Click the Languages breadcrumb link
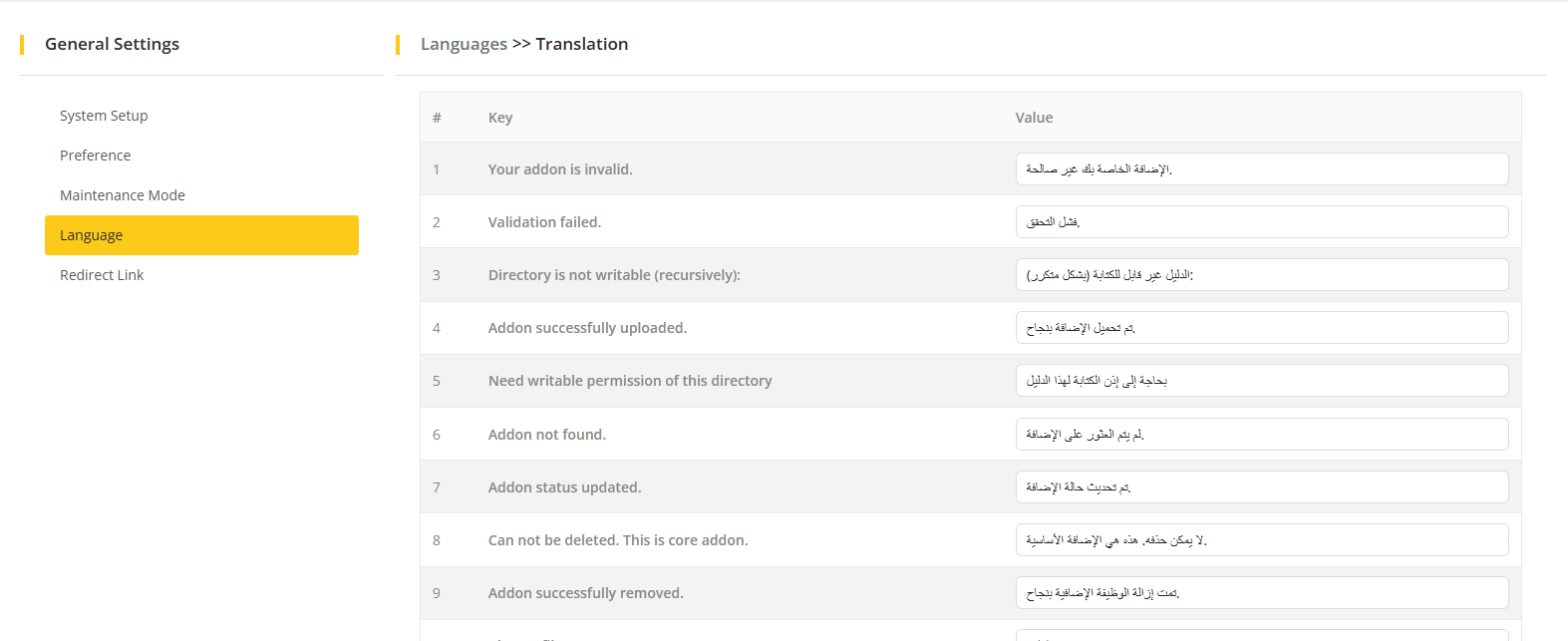1568x641 pixels. click(x=464, y=44)
